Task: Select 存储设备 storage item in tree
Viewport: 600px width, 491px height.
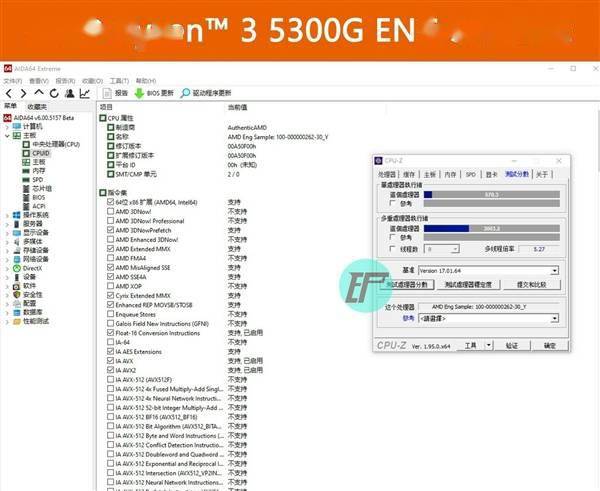Action: pyautogui.click(x=36, y=250)
